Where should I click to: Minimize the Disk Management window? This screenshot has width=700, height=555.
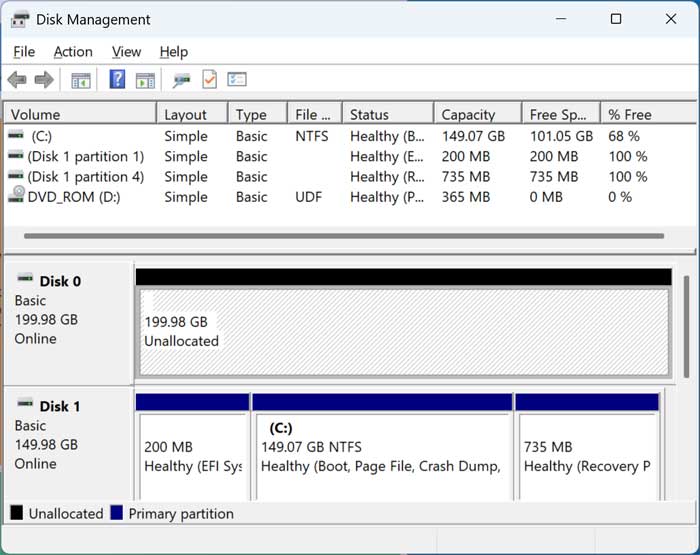pyautogui.click(x=561, y=19)
